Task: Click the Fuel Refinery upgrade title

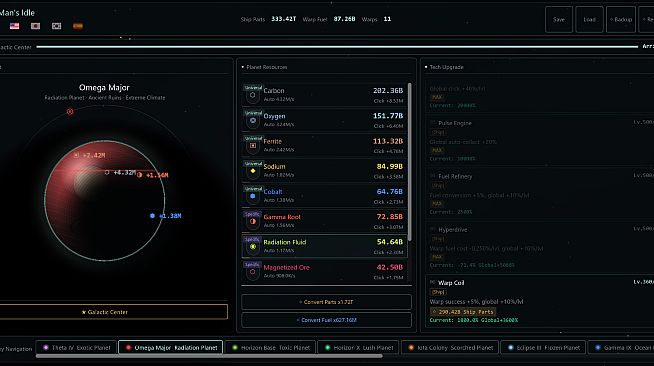Action: (455, 176)
